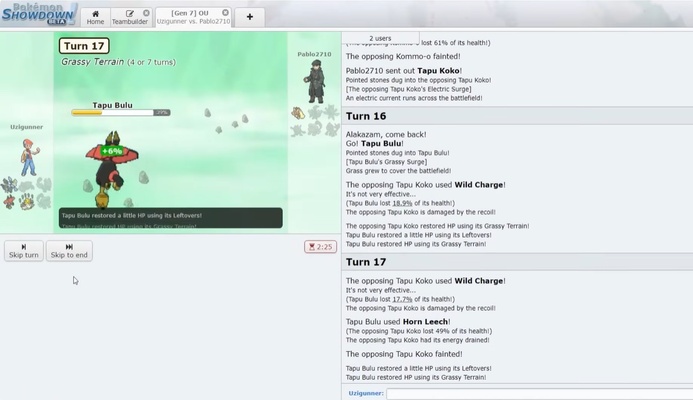Click the Turn 17 indicator badge

pos(84,46)
